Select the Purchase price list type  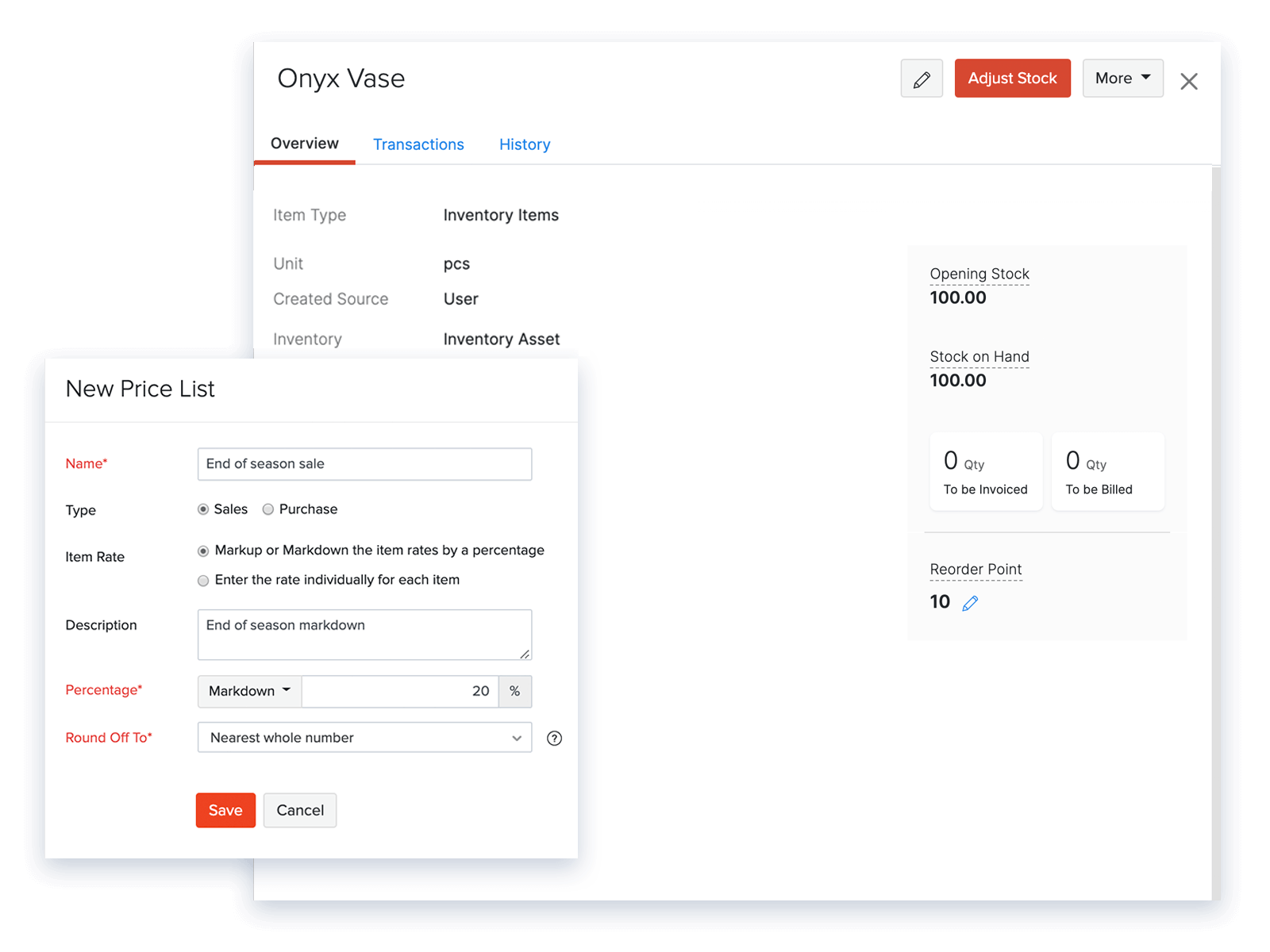tap(267, 509)
